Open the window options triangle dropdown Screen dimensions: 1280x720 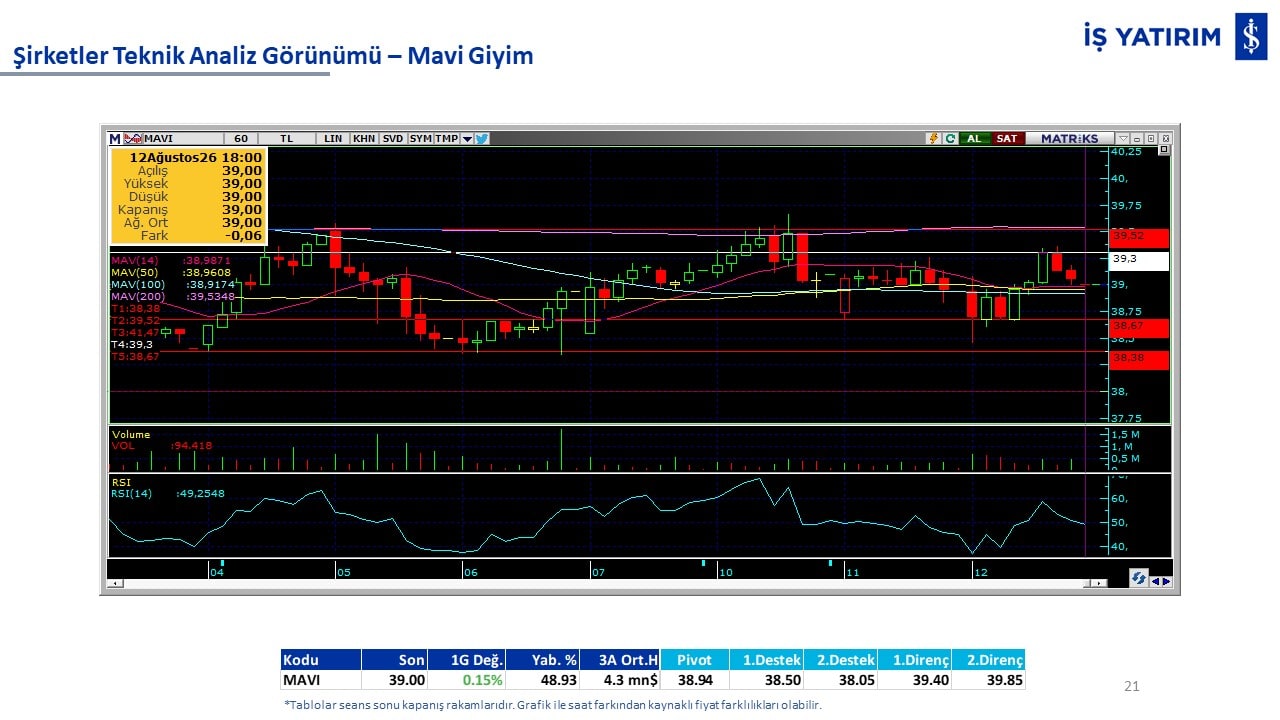1123,139
